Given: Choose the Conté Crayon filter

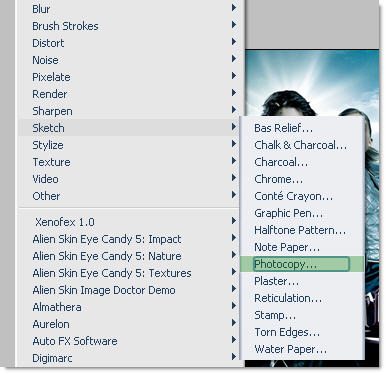Looking at the screenshot, I should pos(302,196).
